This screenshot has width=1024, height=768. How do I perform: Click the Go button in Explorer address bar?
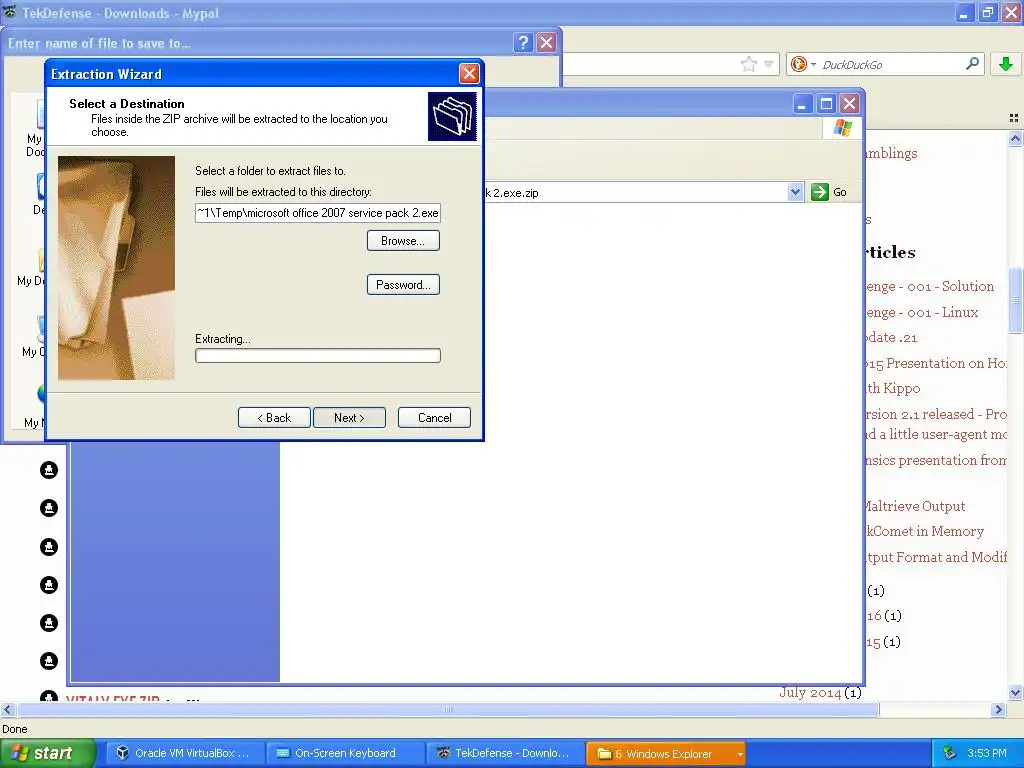pos(829,192)
